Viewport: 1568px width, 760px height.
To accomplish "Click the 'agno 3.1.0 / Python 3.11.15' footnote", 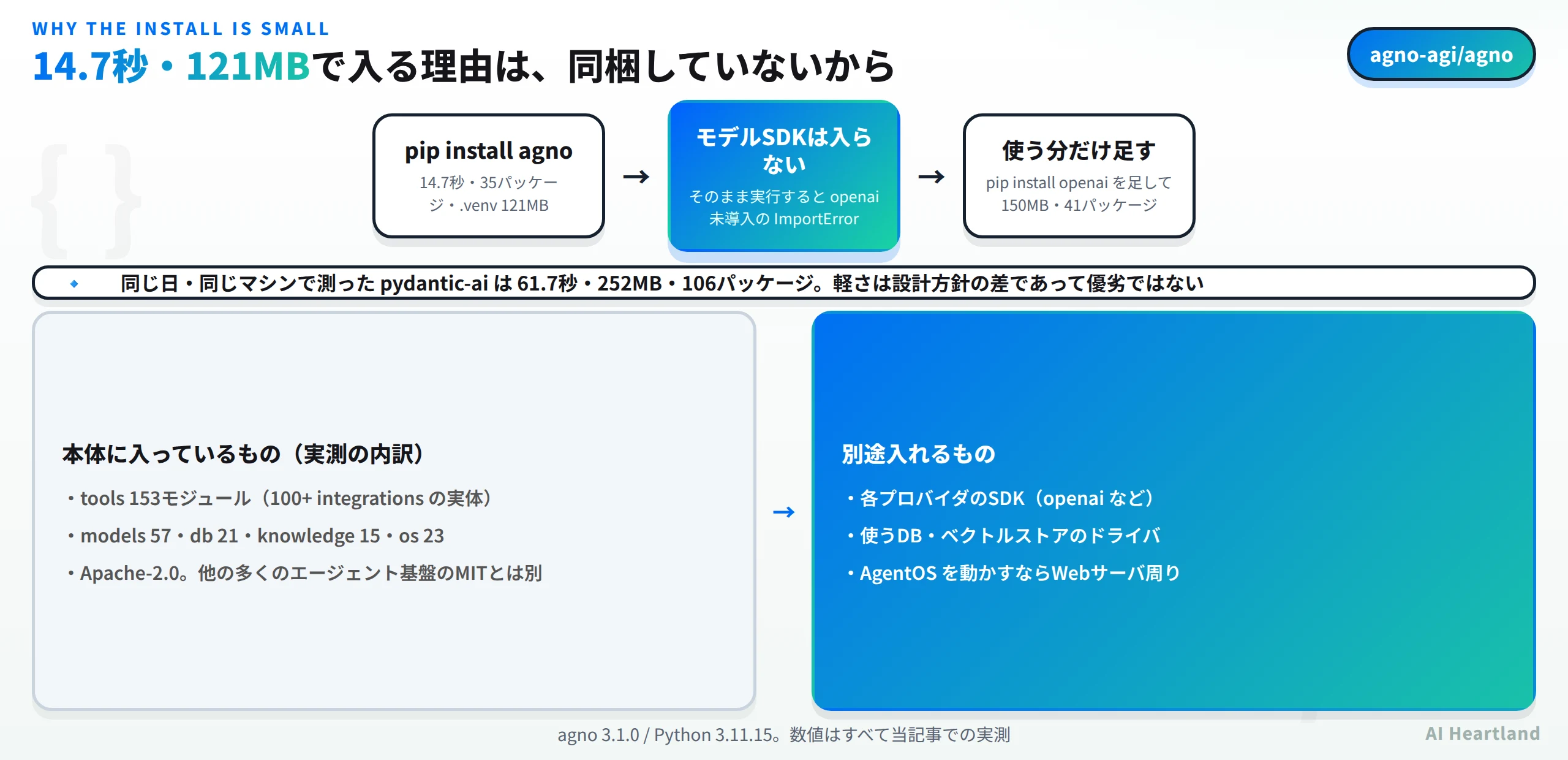I will (783, 734).
